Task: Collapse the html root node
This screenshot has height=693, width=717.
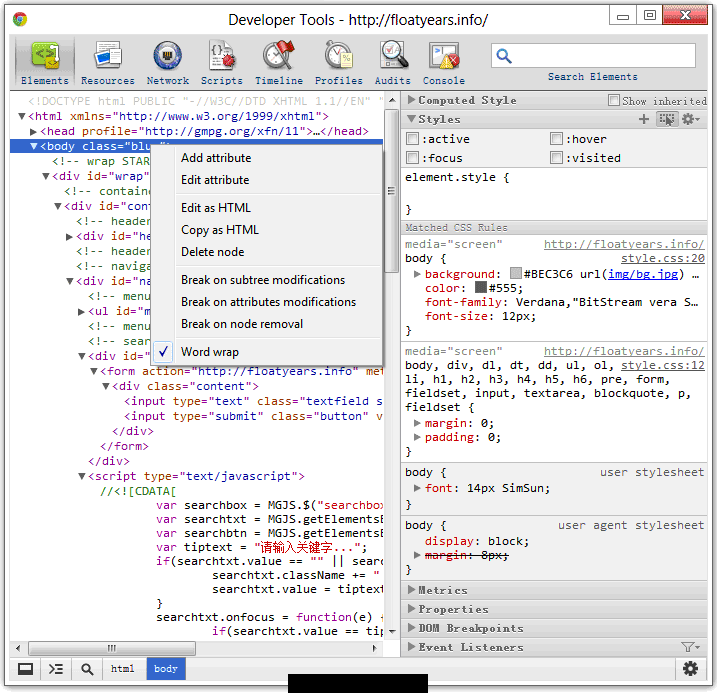Action: 21,116
